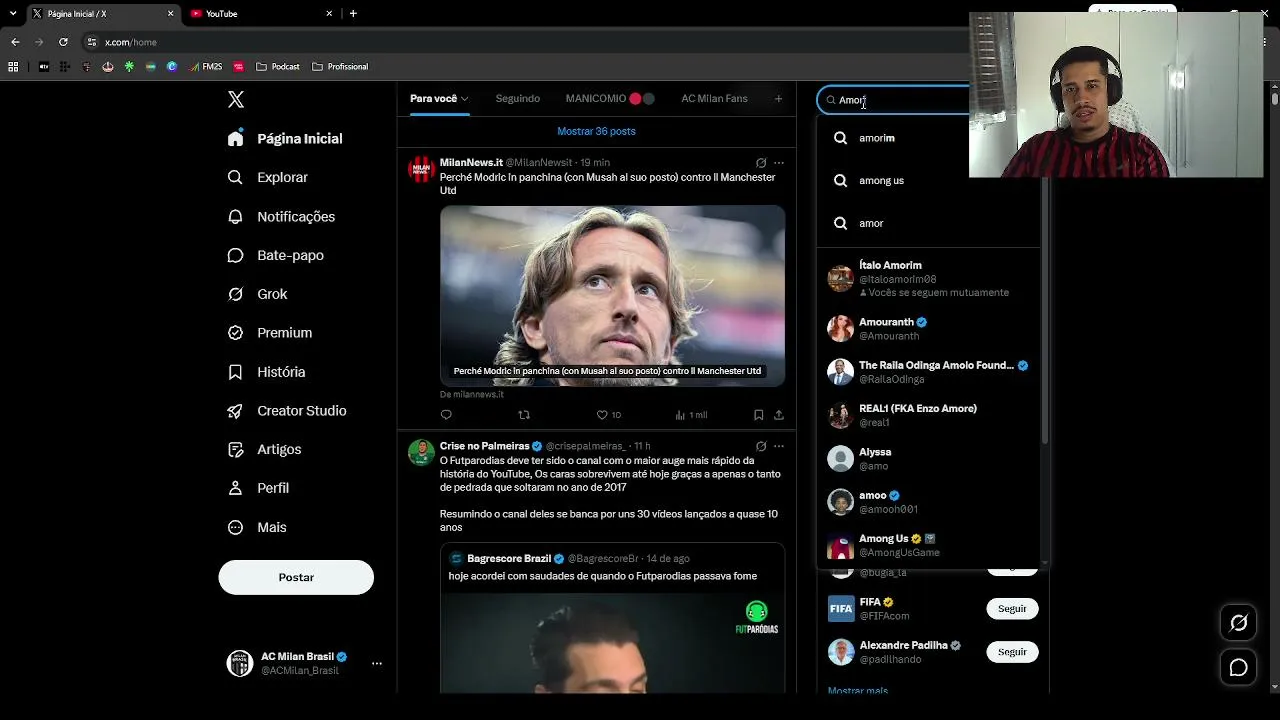Show the 36 new posts
This screenshot has height=720, width=1280.
click(x=596, y=131)
